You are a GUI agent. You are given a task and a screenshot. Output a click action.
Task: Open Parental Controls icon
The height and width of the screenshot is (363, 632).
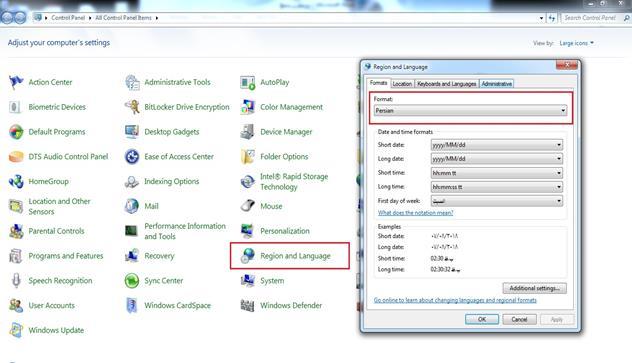16,231
